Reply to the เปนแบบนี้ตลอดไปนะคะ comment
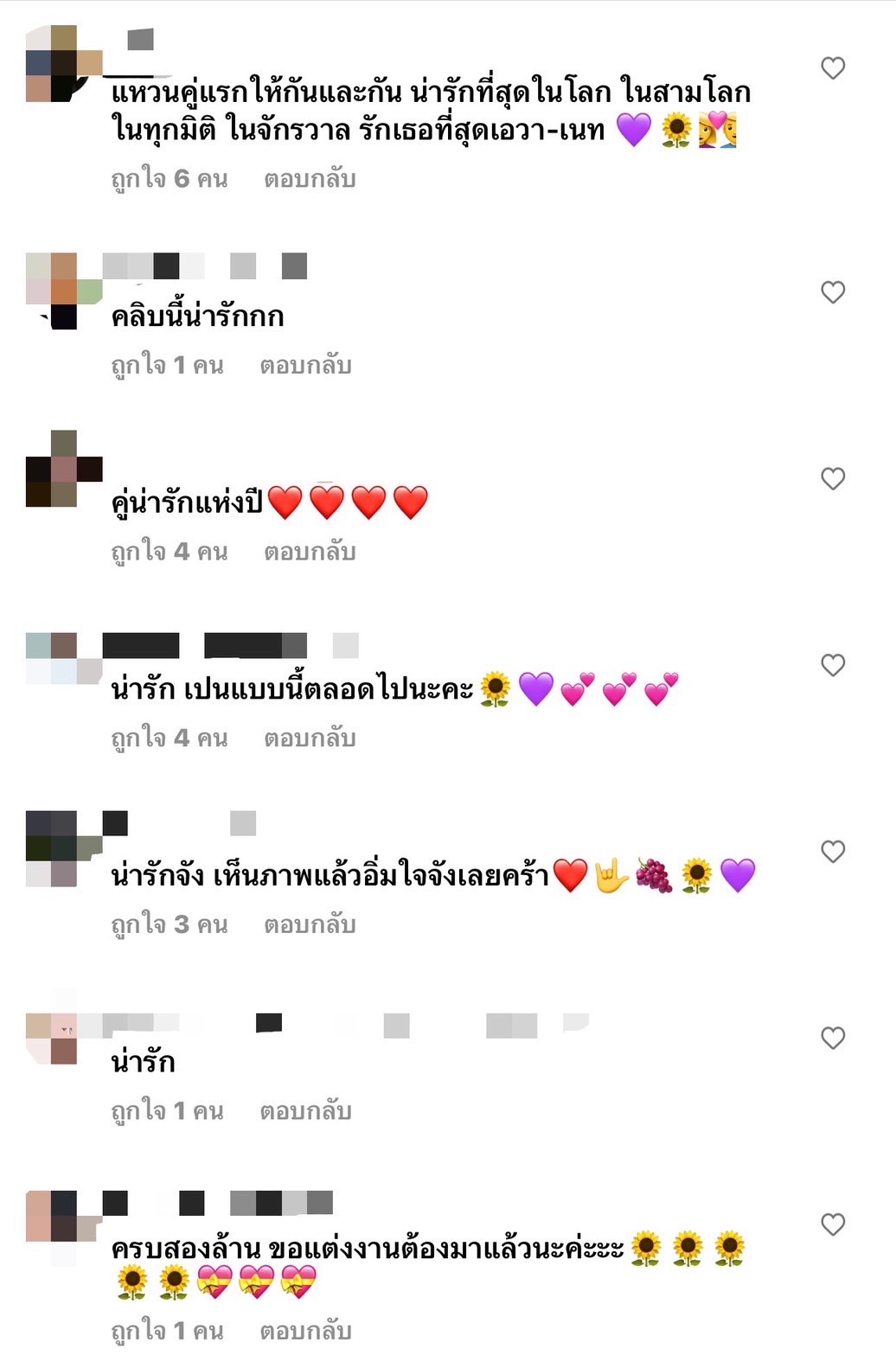 (310, 738)
